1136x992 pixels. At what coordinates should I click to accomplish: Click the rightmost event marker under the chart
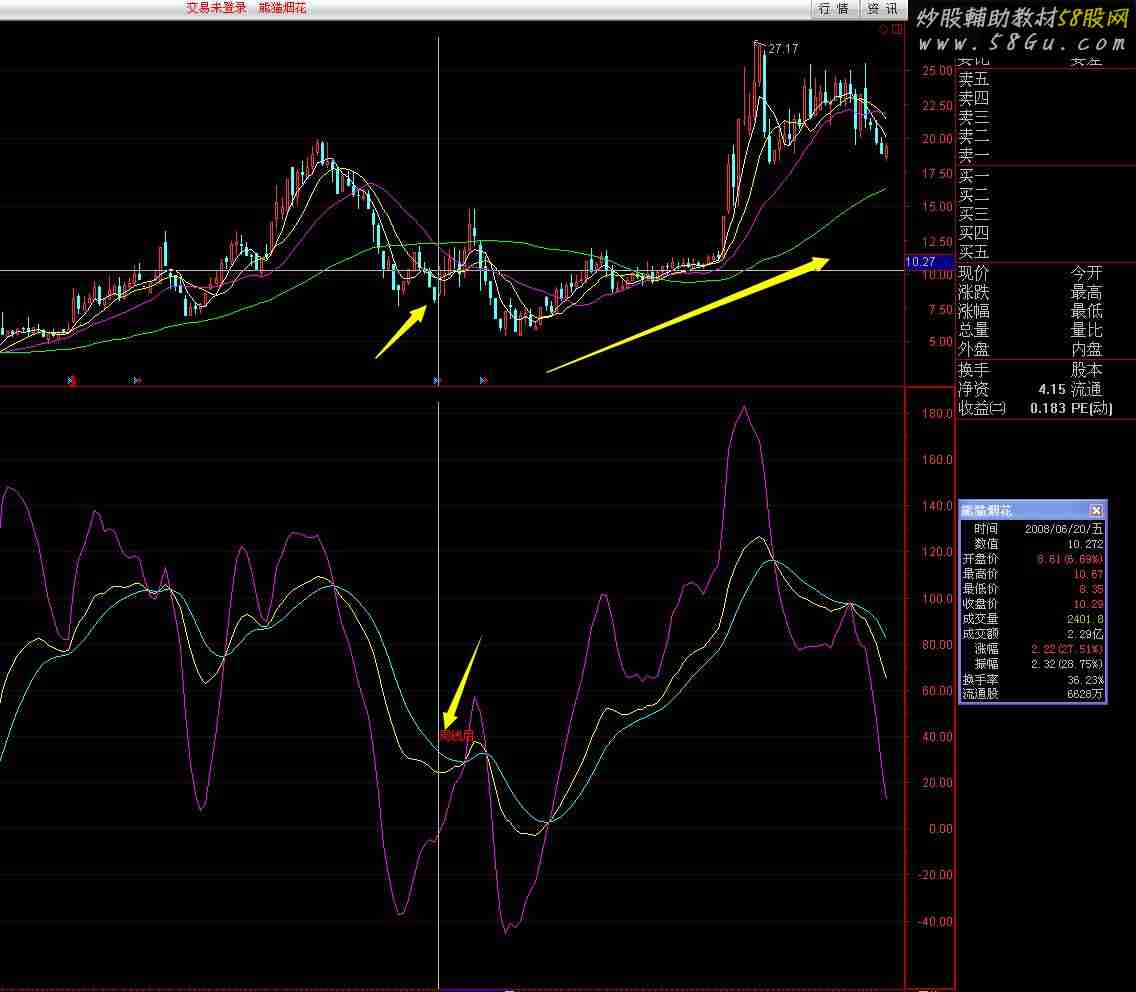click(484, 380)
